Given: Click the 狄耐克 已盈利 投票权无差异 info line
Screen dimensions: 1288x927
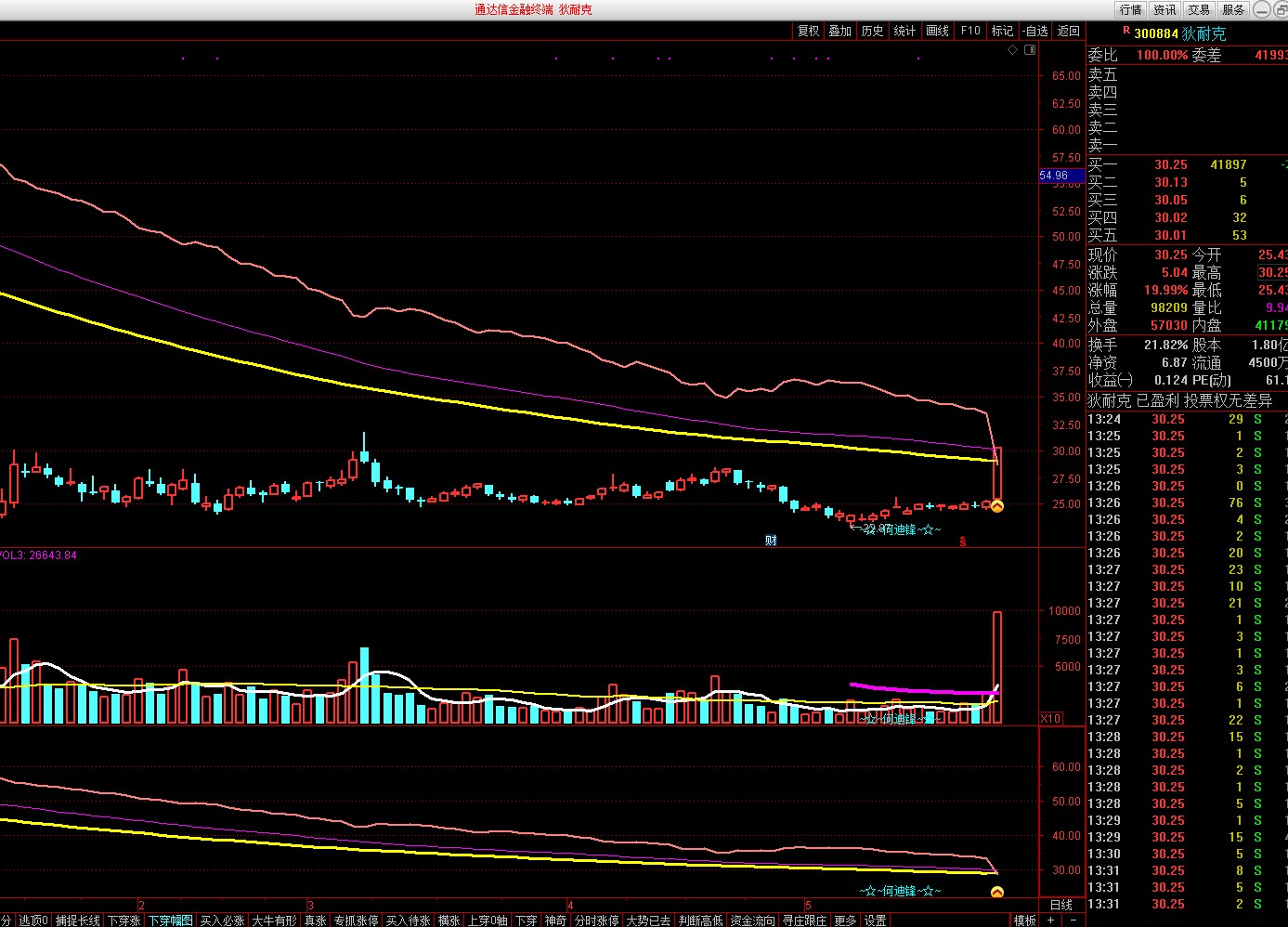Looking at the screenshot, I should tap(1180, 400).
